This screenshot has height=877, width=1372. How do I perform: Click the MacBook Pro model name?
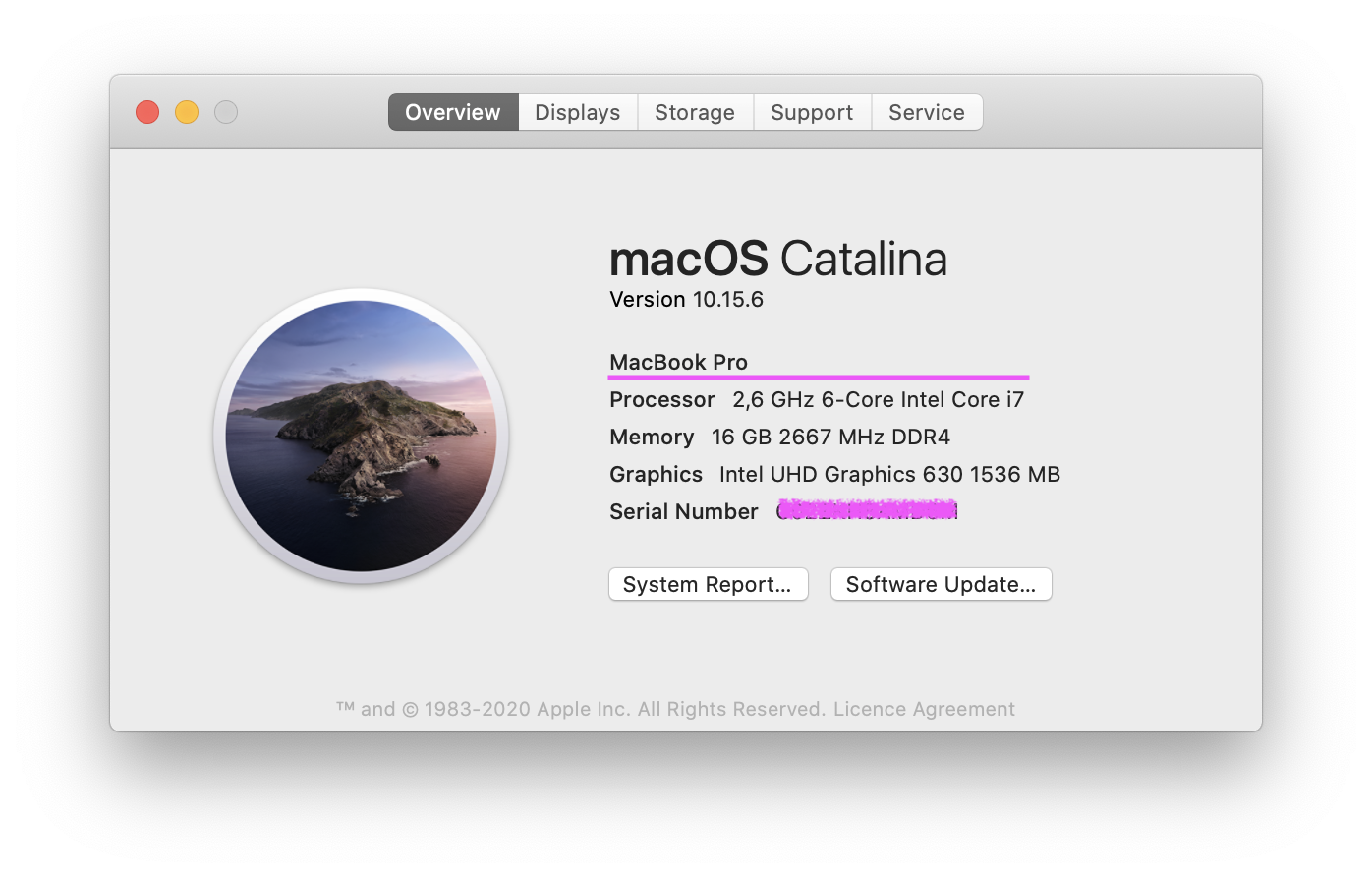pos(678,362)
